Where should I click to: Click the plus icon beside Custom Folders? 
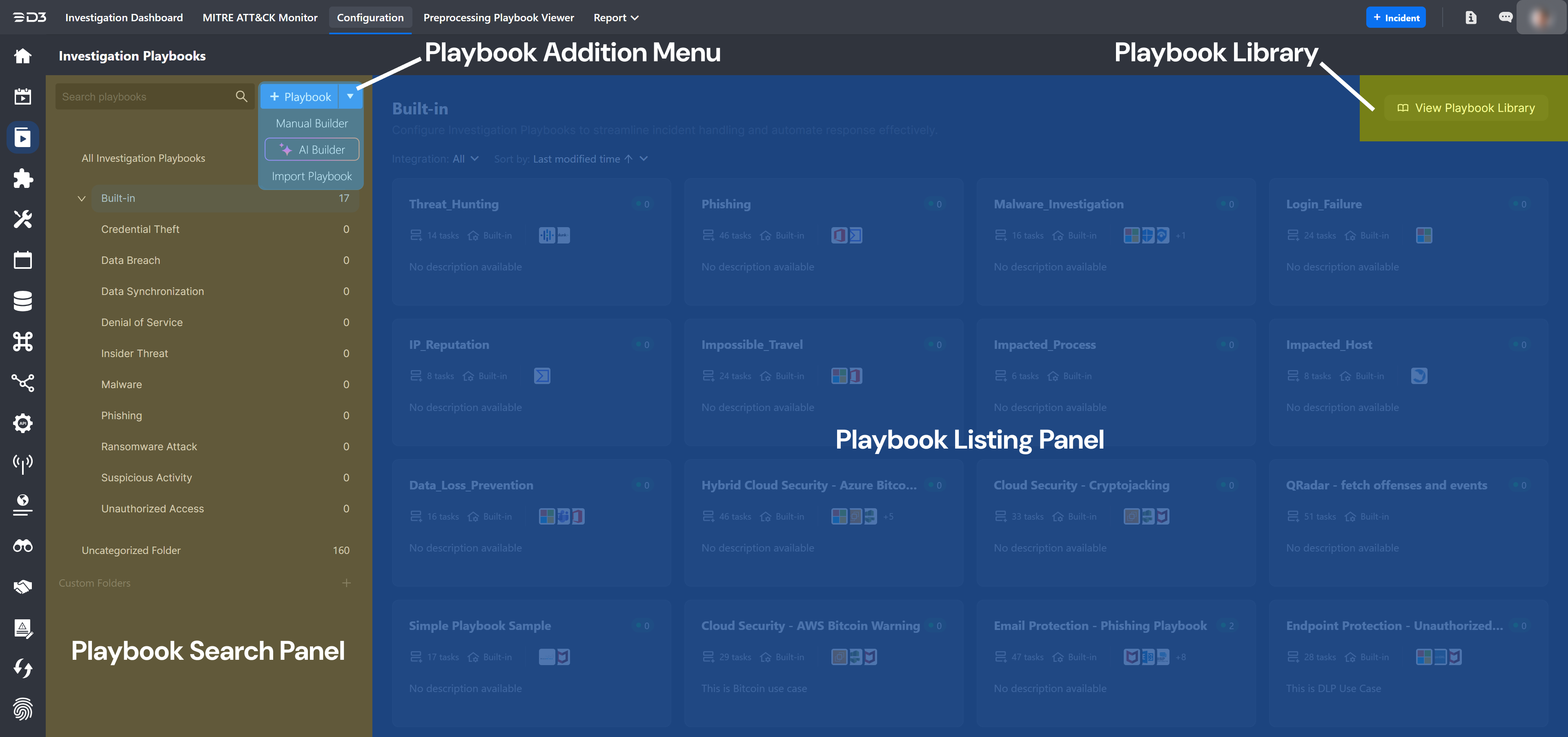pos(346,583)
